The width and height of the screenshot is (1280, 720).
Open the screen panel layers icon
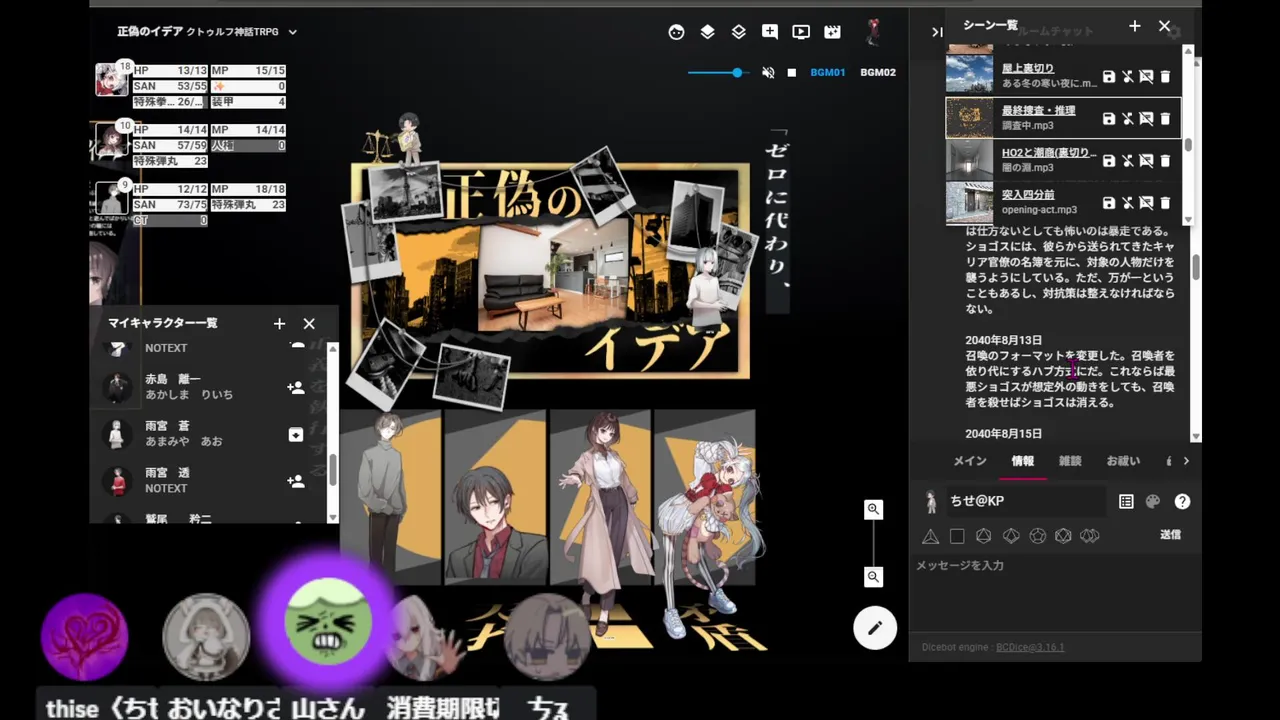click(x=708, y=32)
